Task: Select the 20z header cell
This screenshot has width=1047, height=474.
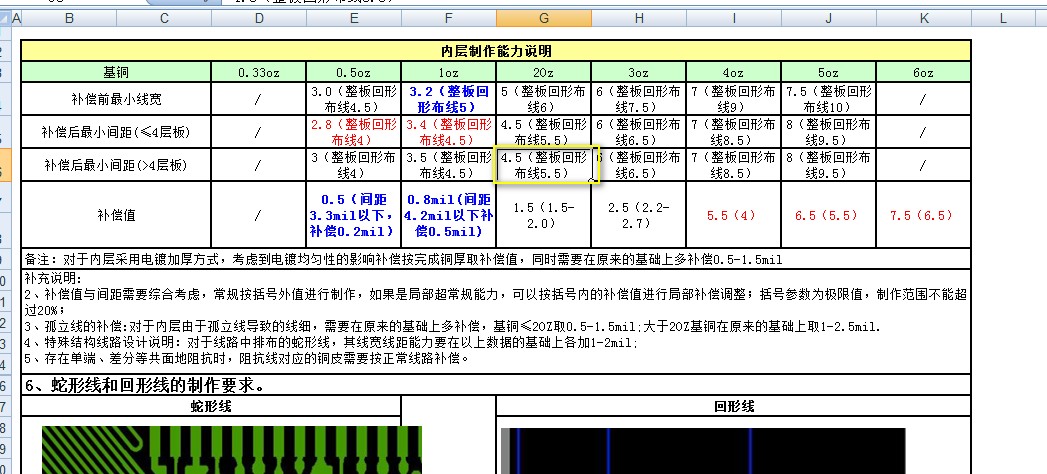Action: pos(544,72)
